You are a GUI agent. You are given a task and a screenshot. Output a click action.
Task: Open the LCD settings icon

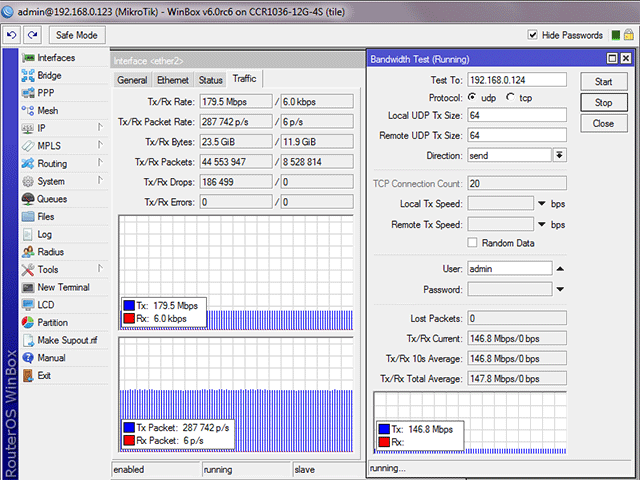pyautogui.click(x=28, y=305)
